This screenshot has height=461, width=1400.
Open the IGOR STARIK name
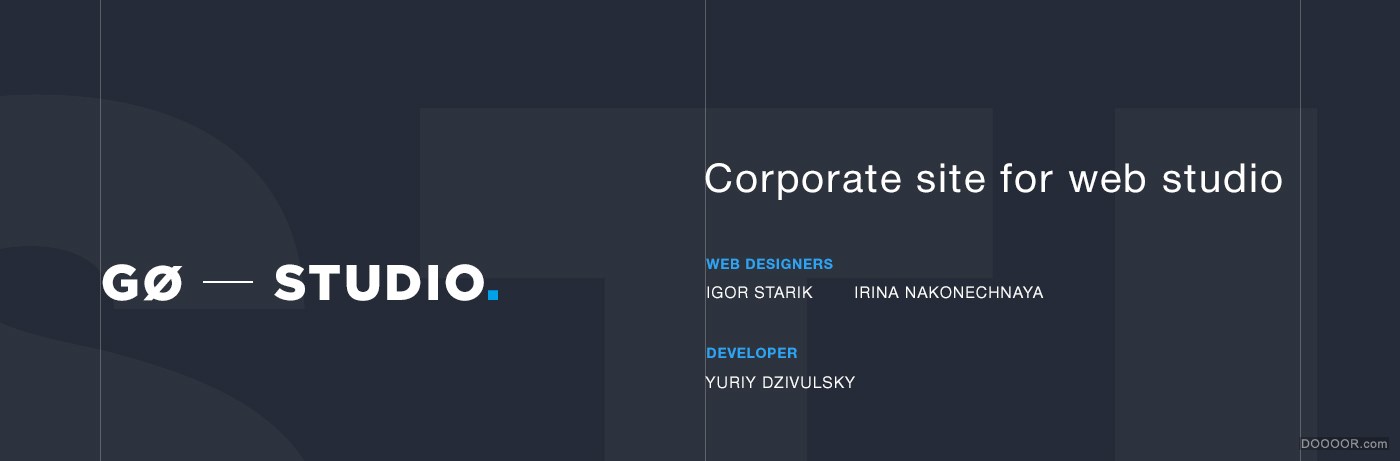pyautogui.click(x=759, y=293)
